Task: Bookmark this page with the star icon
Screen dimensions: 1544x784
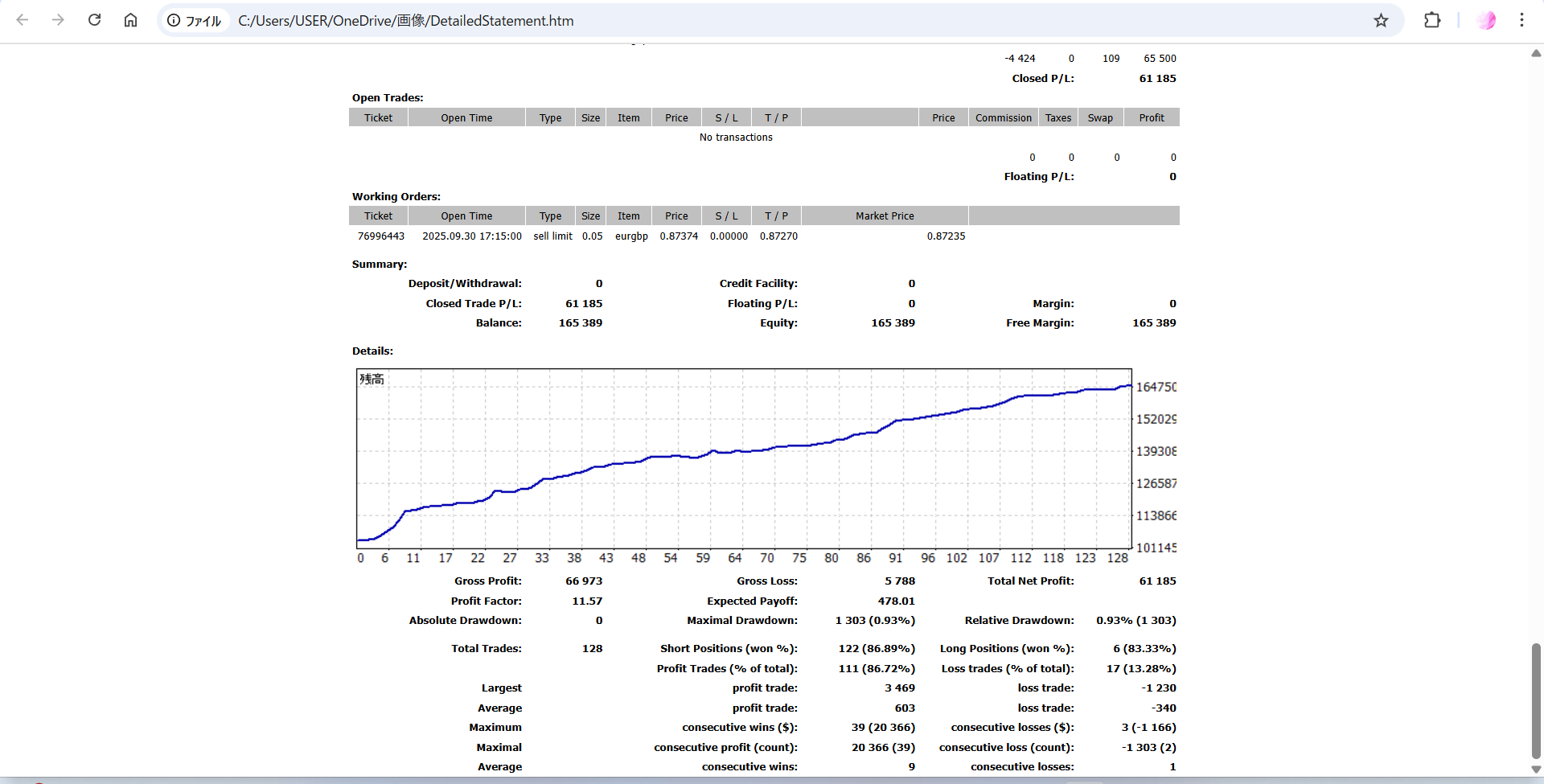Action: (x=1381, y=21)
